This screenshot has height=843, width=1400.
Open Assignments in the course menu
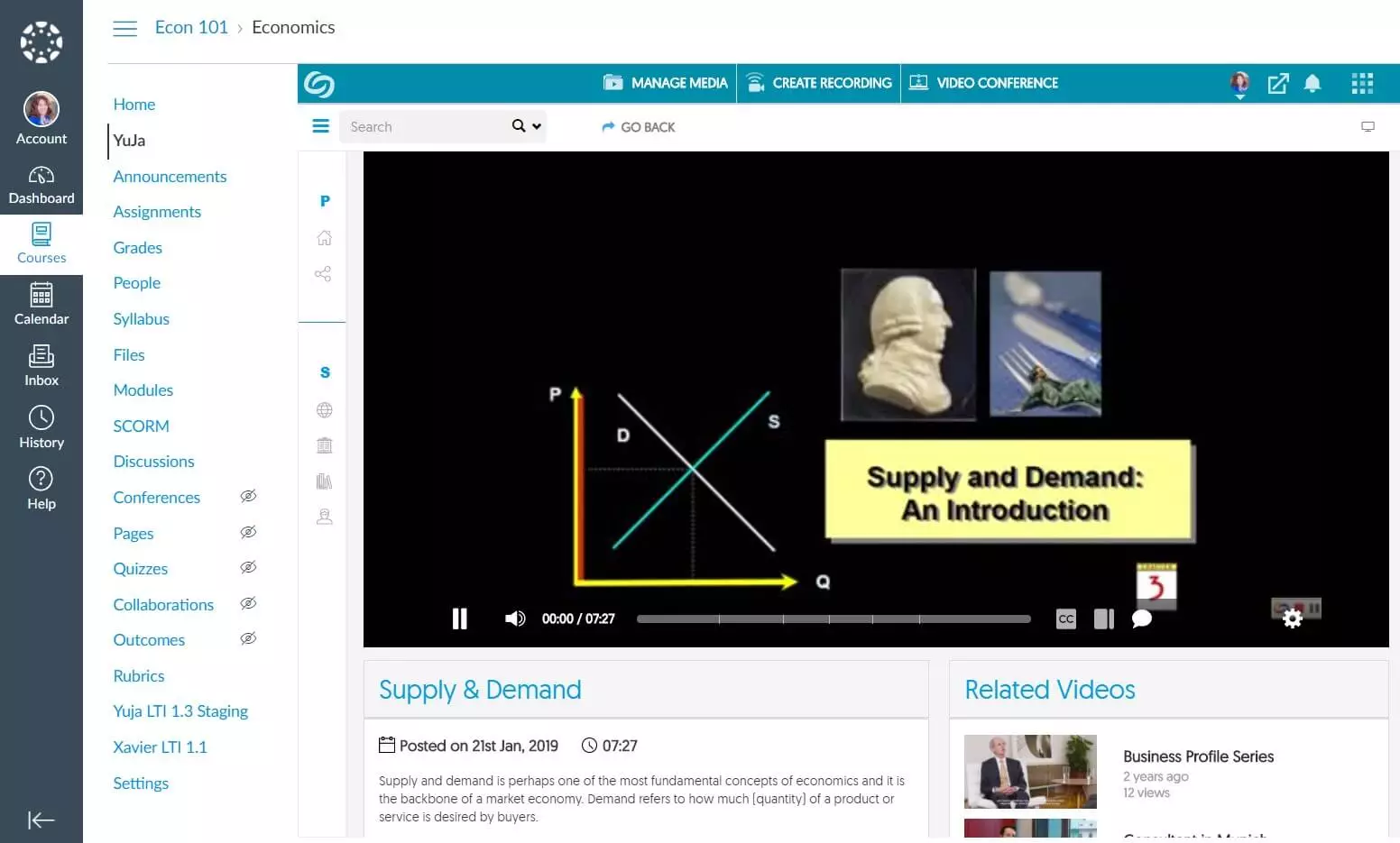click(x=157, y=212)
